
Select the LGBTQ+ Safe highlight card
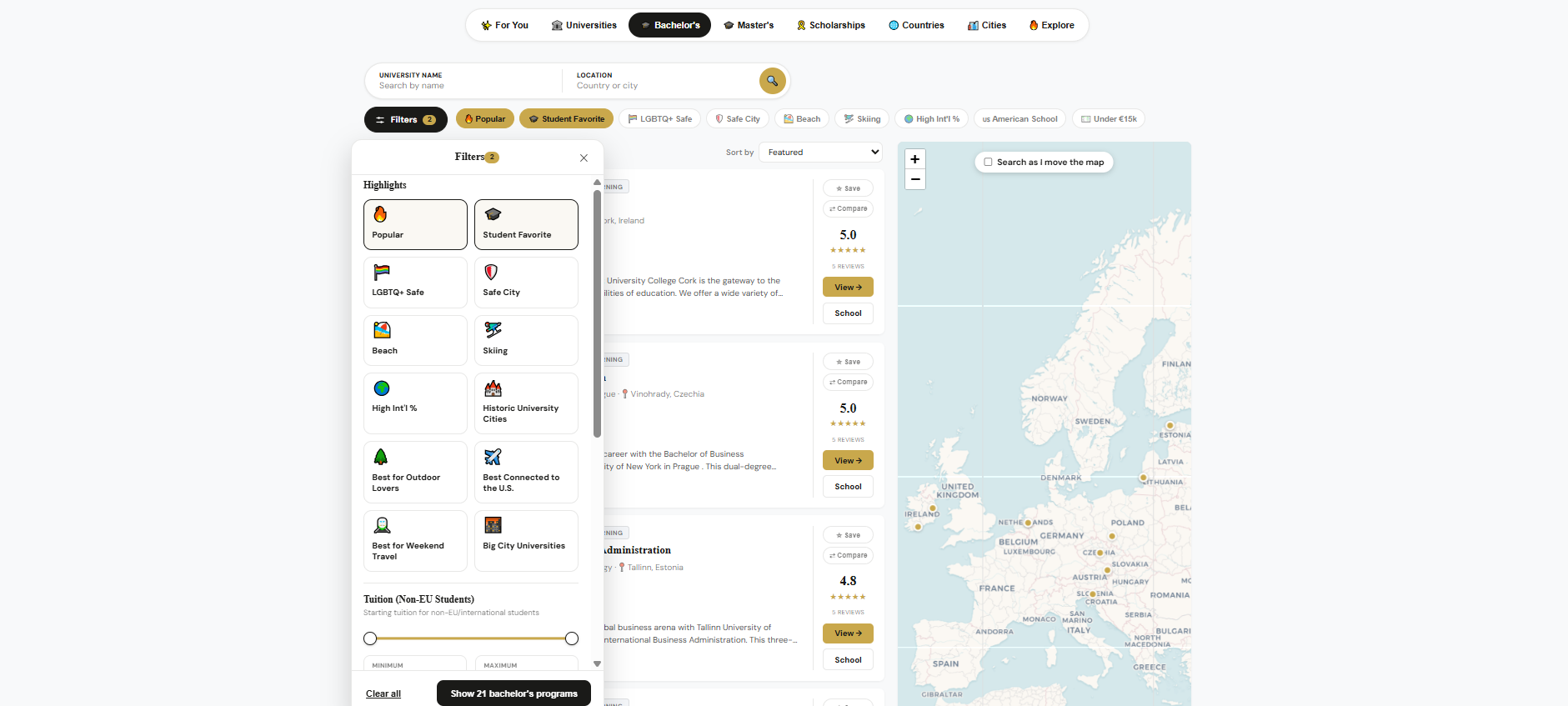(x=415, y=283)
